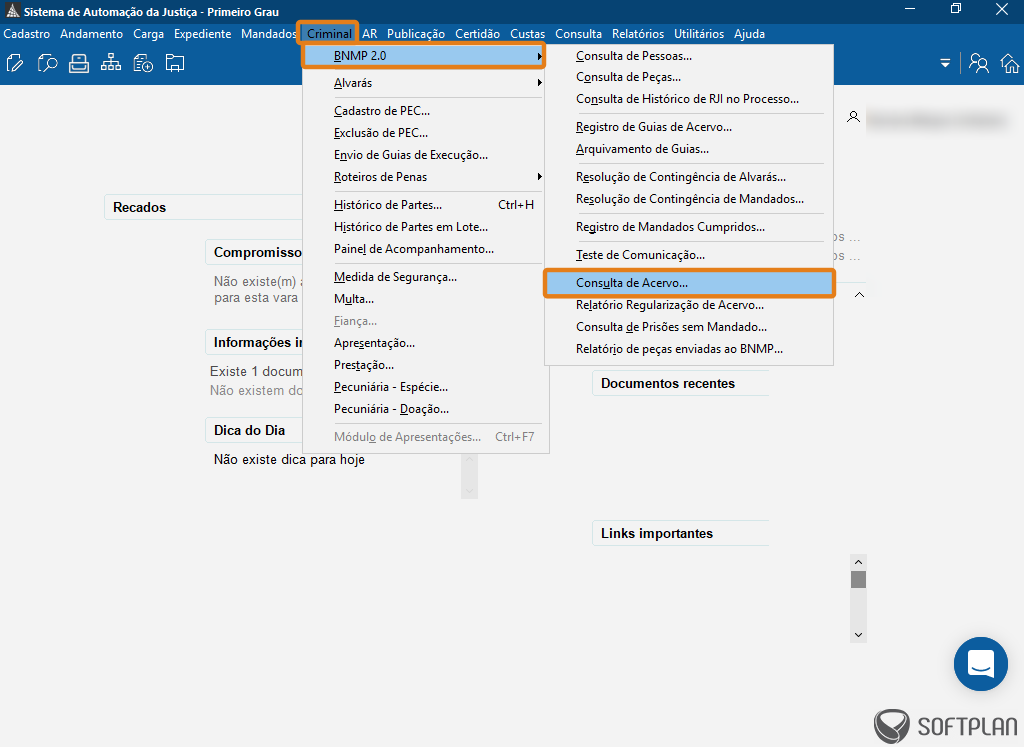Select BNMP 2.0 submenu item
The height and width of the screenshot is (747, 1024).
point(423,56)
